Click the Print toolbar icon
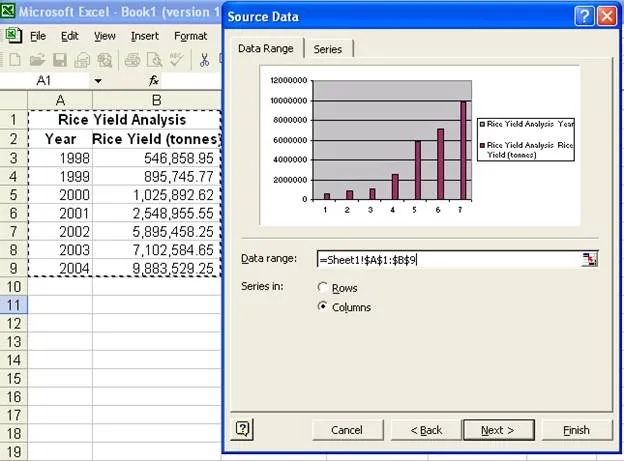Image resolution: width=624 pixels, height=461 pixels. point(133,60)
